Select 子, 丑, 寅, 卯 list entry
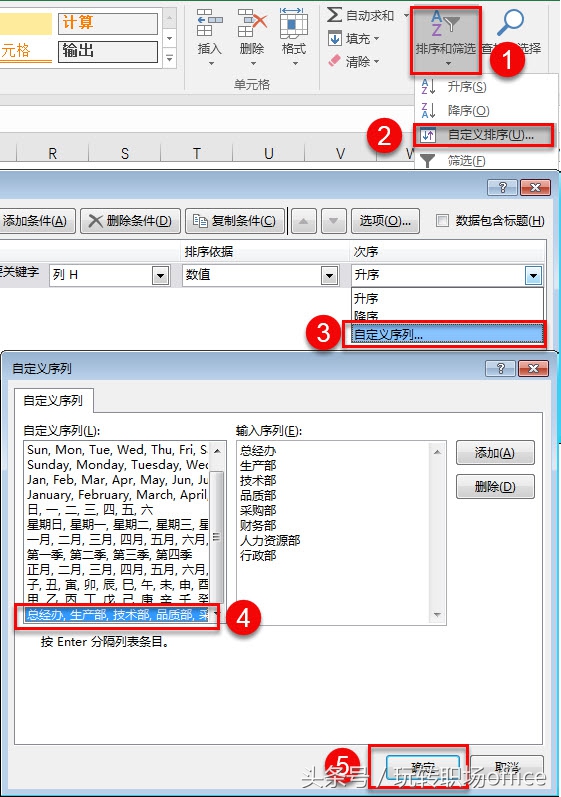This screenshot has width=561, height=797. 117,585
